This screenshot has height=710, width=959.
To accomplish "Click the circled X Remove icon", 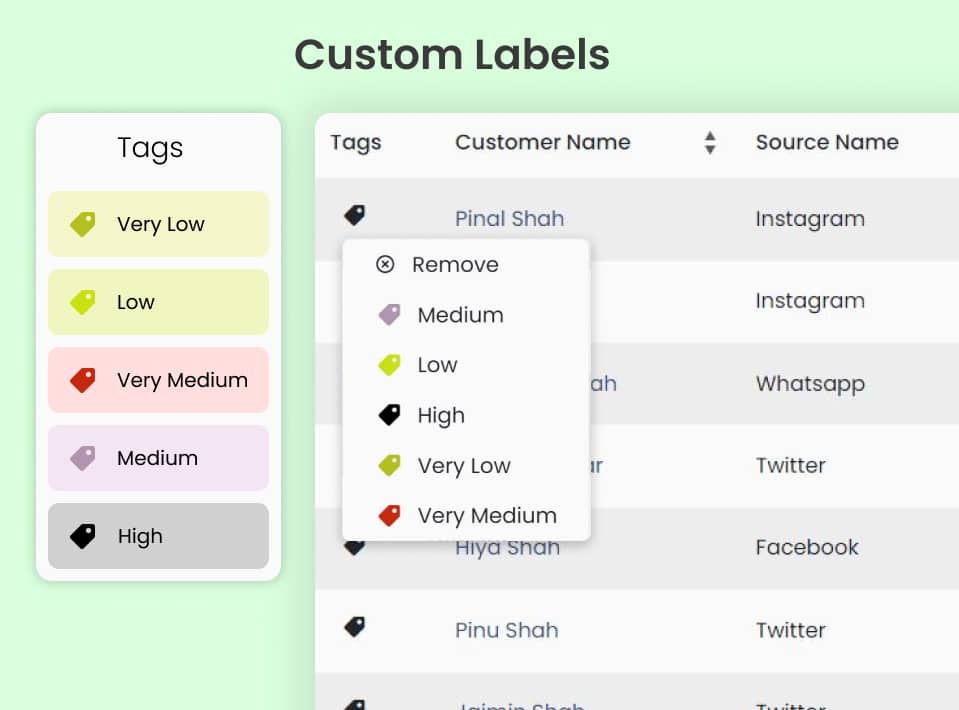I will point(385,264).
